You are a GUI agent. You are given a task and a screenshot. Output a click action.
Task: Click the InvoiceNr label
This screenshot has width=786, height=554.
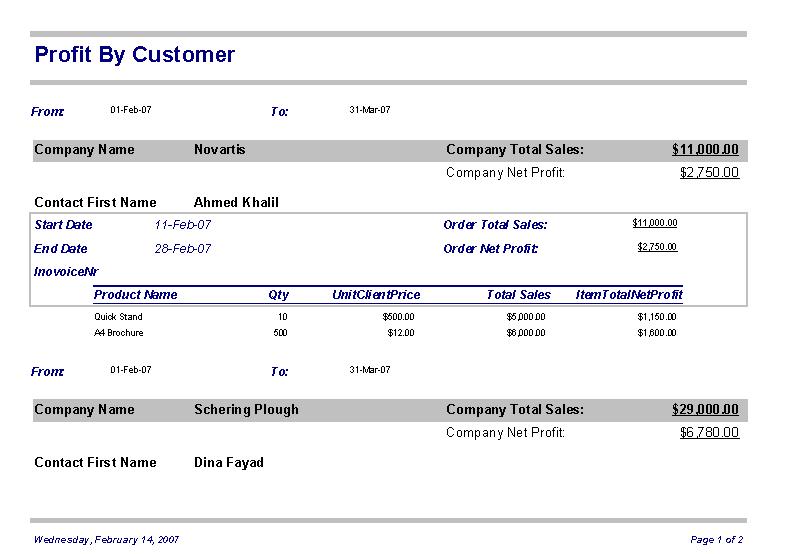[66, 272]
